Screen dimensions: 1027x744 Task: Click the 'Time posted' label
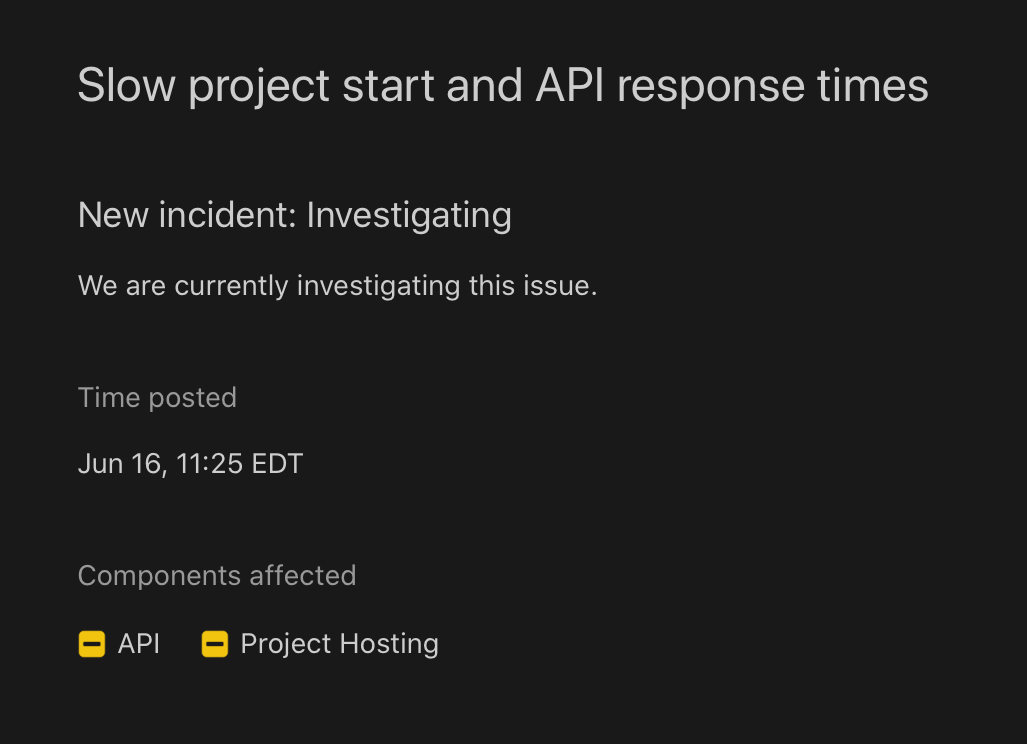click(157, 398)
